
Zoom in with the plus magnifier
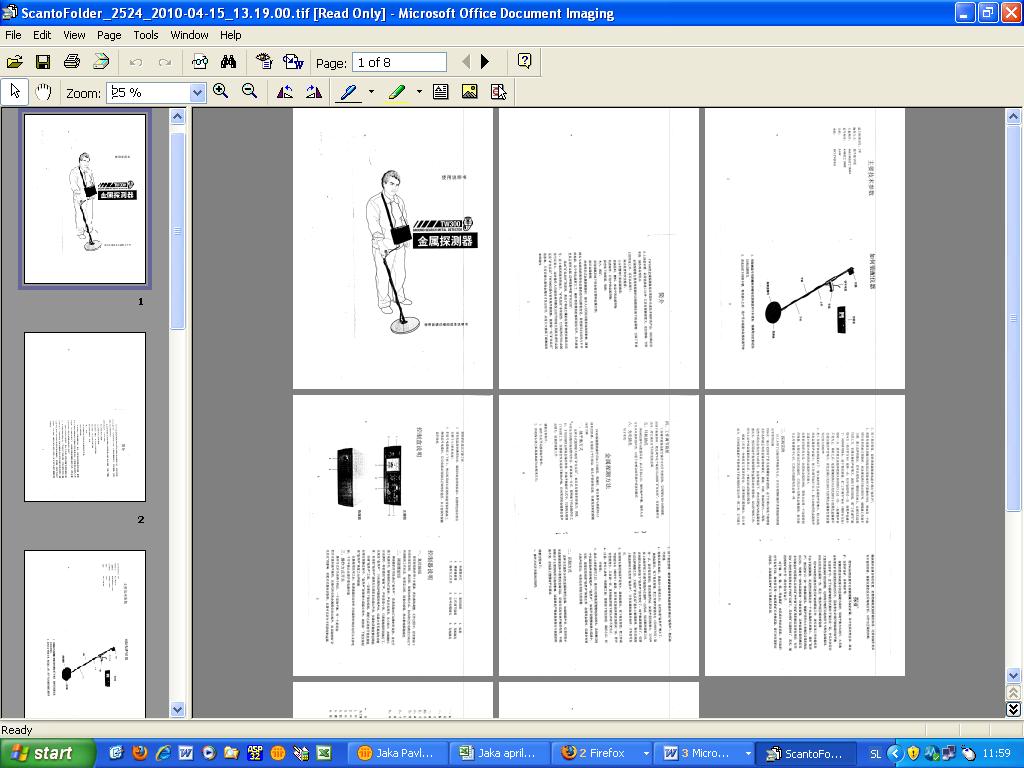point(221,91)
